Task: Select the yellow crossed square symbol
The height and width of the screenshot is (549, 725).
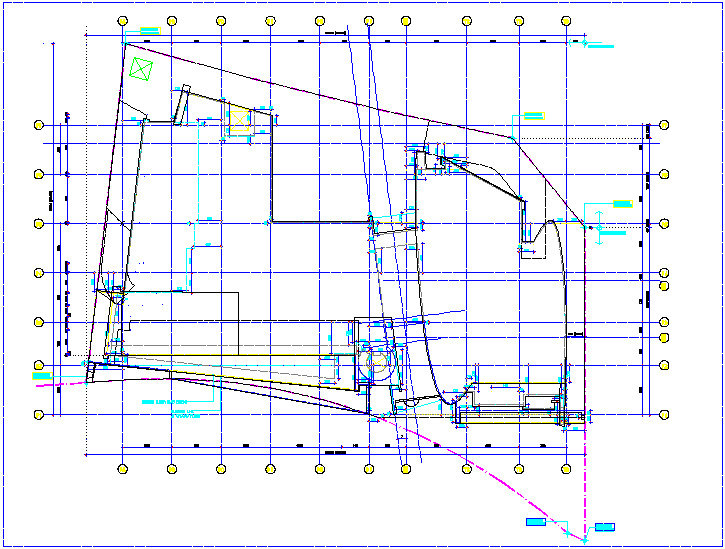Action: tap(240, 121)
